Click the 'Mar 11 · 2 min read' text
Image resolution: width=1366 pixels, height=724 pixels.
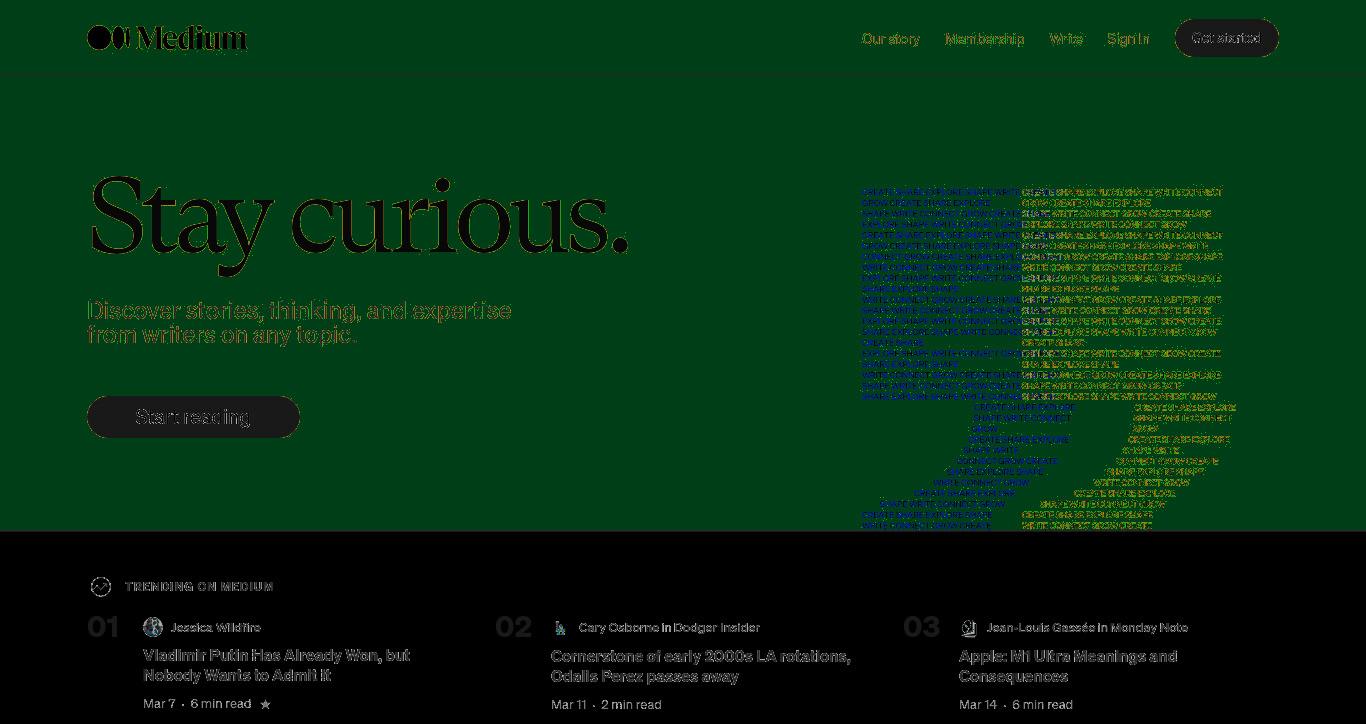pos(606,705)
